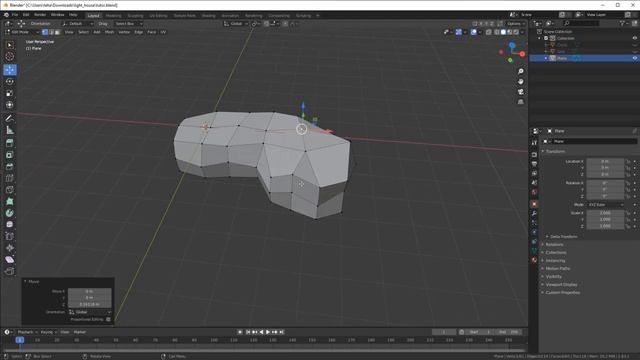640x360 pixels.
Task: Open Material properties tab icon
Action: pyautogui.click(x=534, y=260)
